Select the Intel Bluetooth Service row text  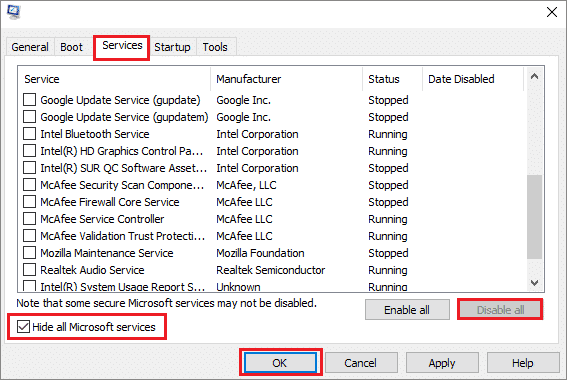point(95,134)
